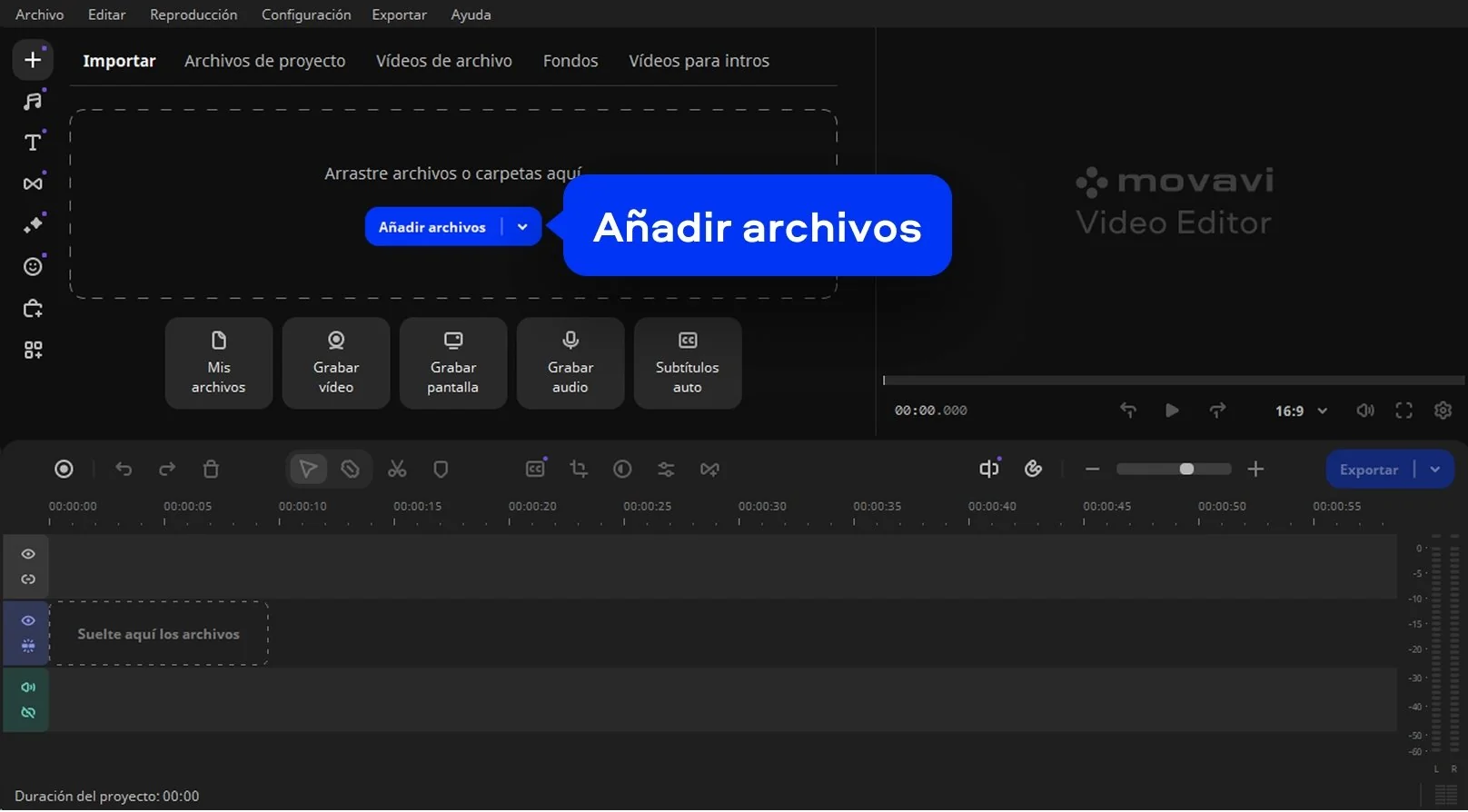Switch to the Fondos tab

coord(570,61)
